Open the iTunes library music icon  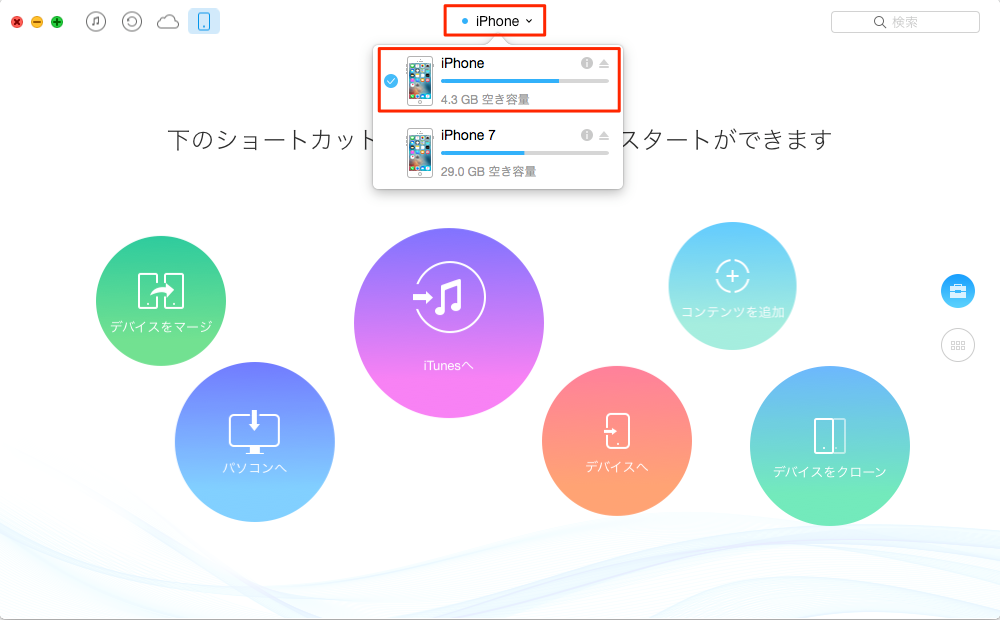96,22
